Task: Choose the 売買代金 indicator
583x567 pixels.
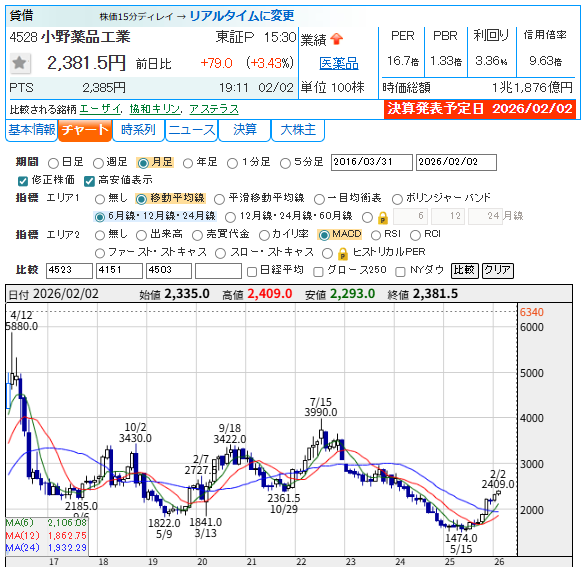Action: coord(197,235)
